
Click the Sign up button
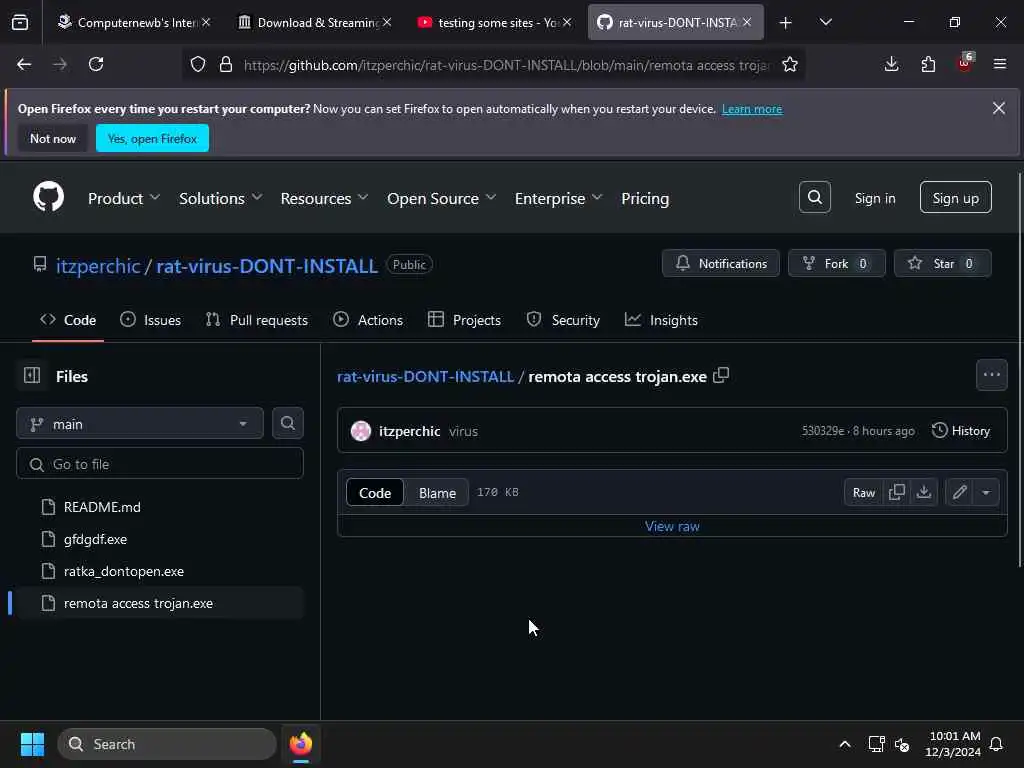[955, 197]
